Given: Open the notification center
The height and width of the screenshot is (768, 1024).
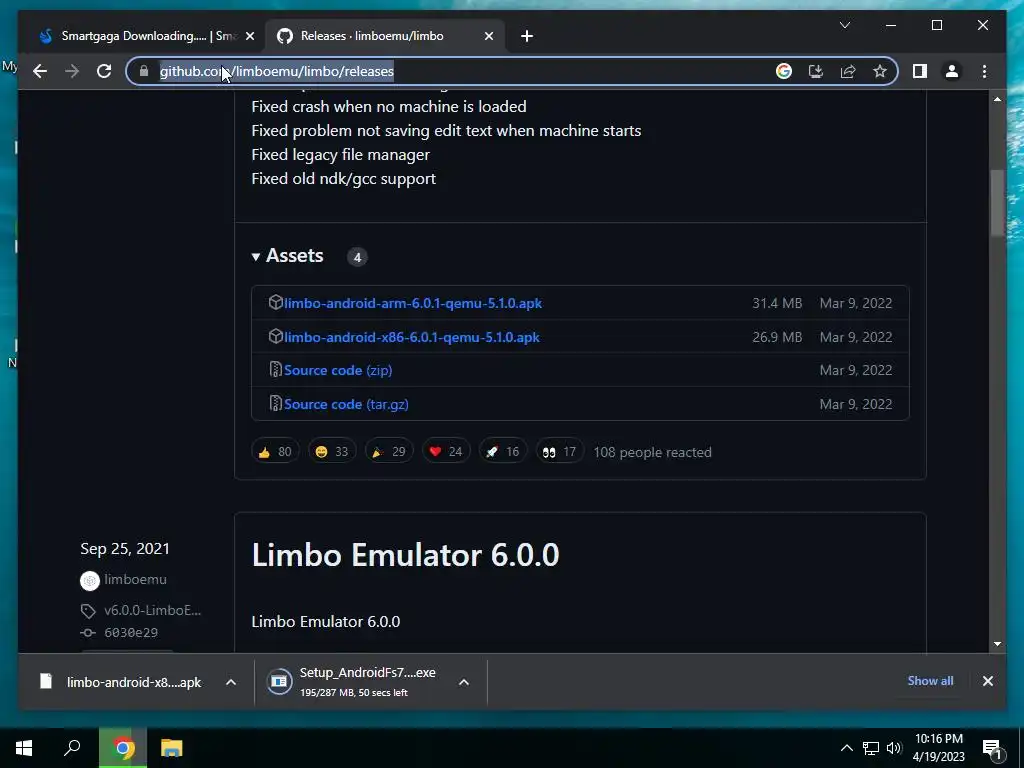Looking at the screenshot, I should (x=992, y=748).
